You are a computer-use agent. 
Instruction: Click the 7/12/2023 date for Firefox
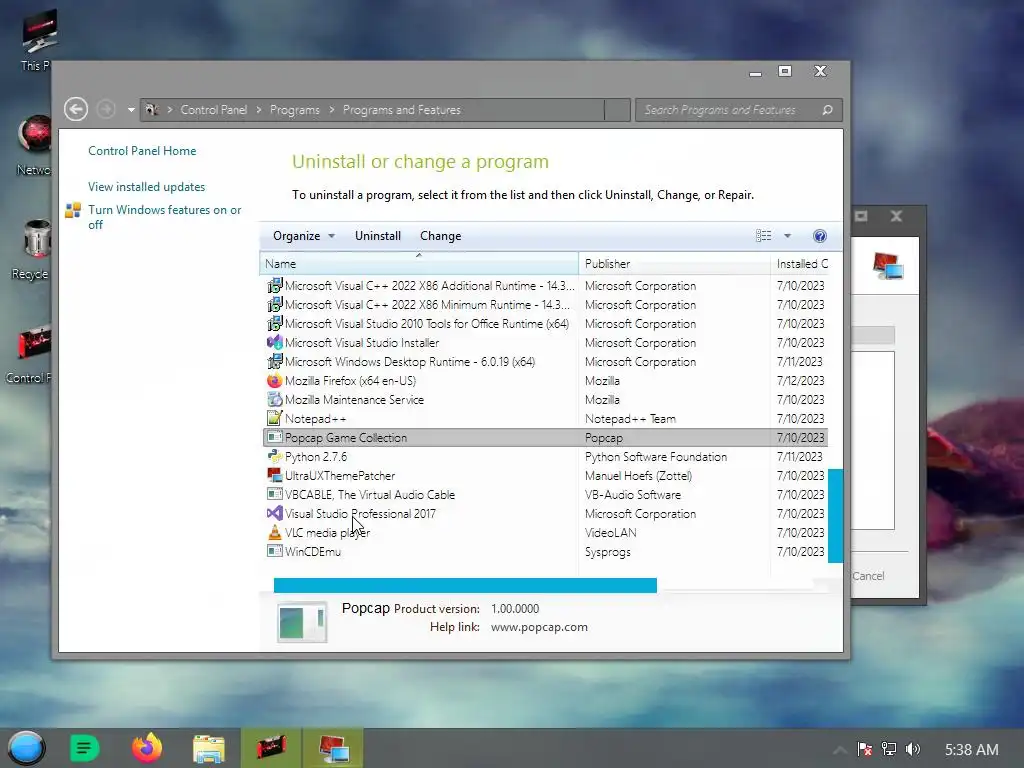pos(800,380)
